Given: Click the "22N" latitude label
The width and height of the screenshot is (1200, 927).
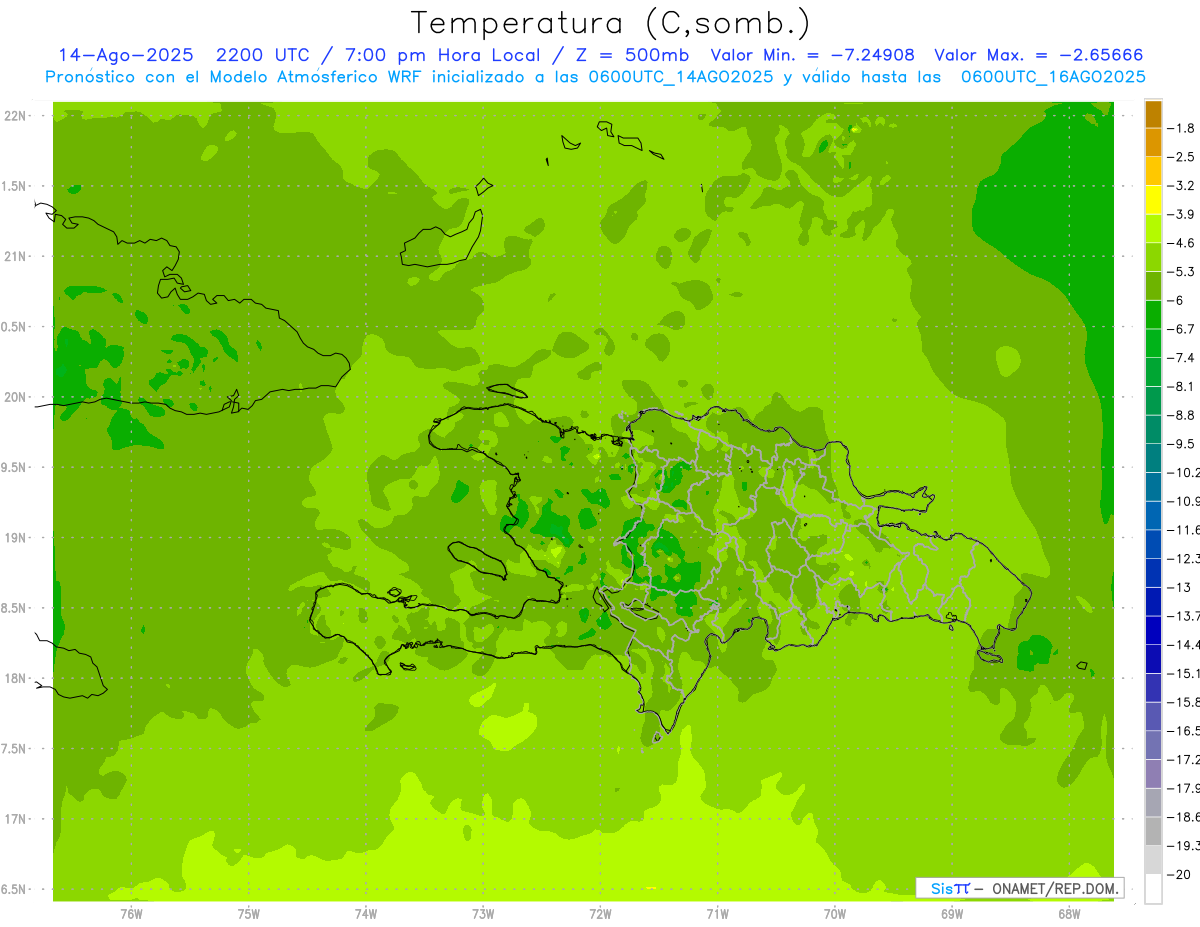Looking at the screenshot, I should click(17, 116).
